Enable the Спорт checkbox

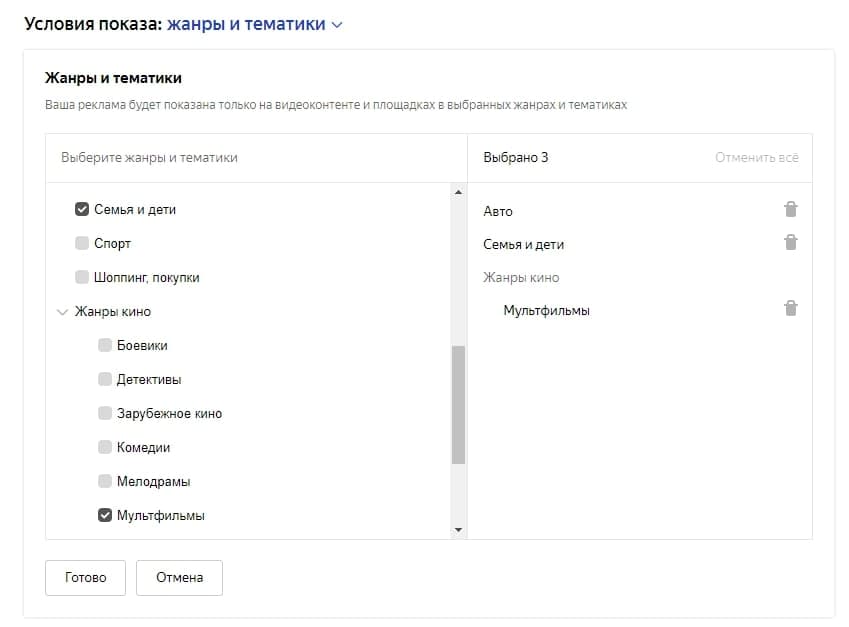82,243
